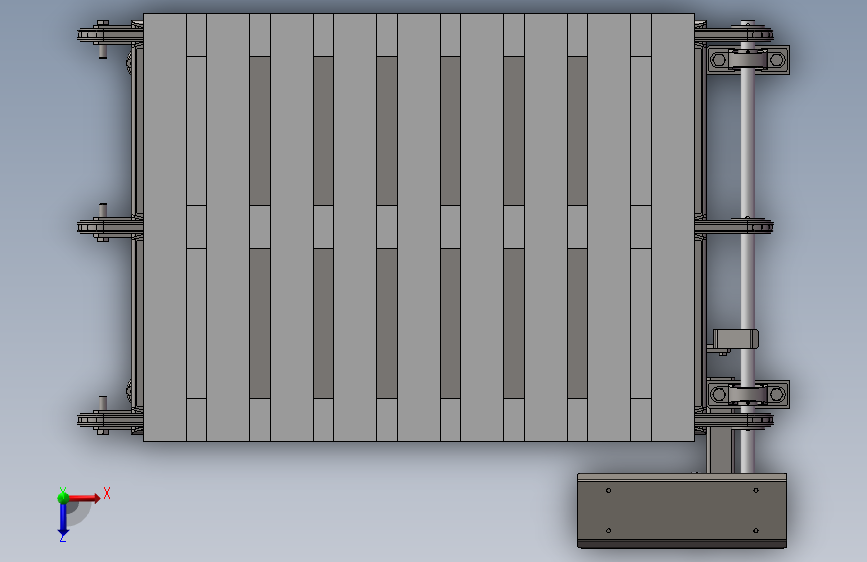Click the green Y axis ball of the triad
Viewport: 867px width, 562px height.
click(x=63, y=498)
